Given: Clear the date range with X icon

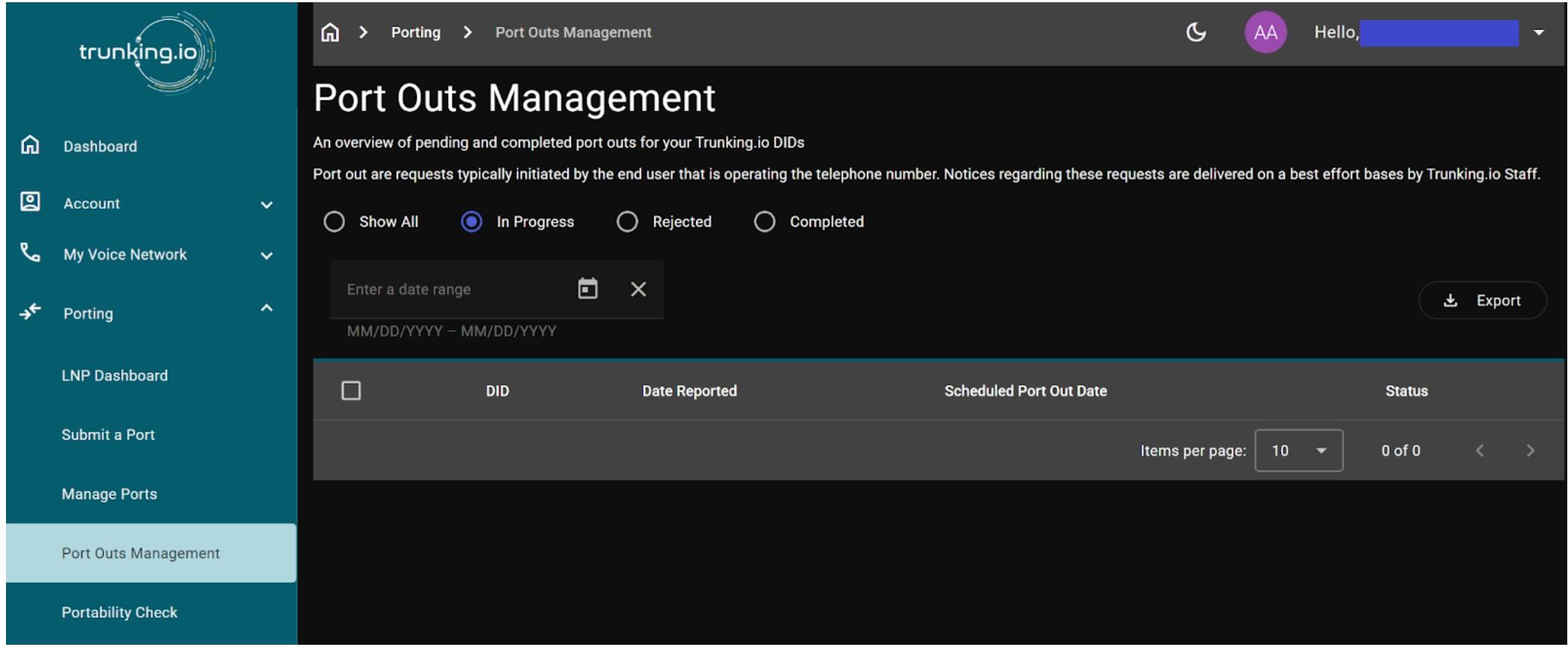Looking at the screenshot, I should [x=638, y=289].
